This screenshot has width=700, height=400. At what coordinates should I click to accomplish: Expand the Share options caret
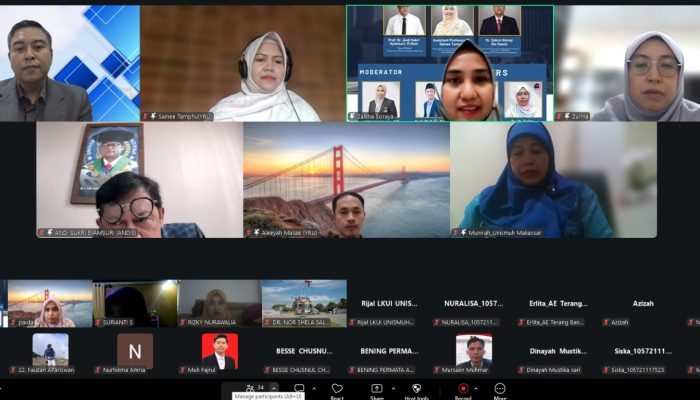coord(393,388)
